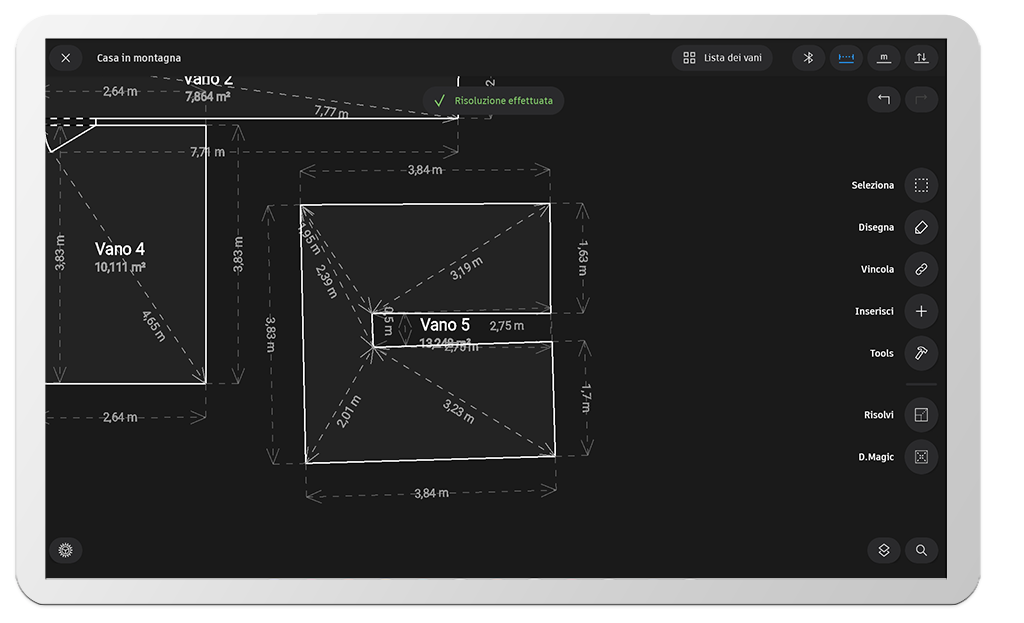The height and width of the screenshot is (623, 1024).
Task: Toggle the highlighted measurement ruler display
Action: point(846,57)
